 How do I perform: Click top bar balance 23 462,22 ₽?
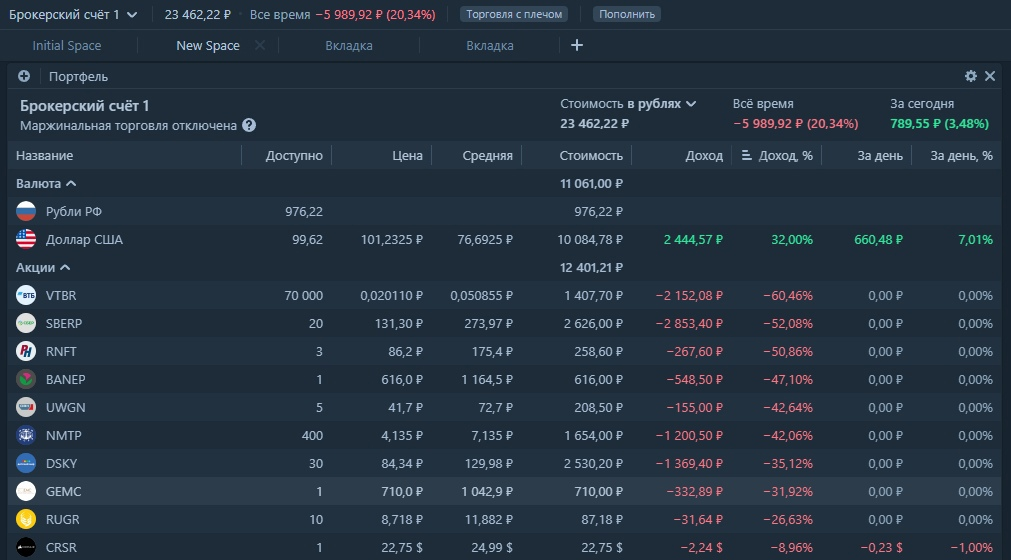pyautogui.click(x=197, y=14)
